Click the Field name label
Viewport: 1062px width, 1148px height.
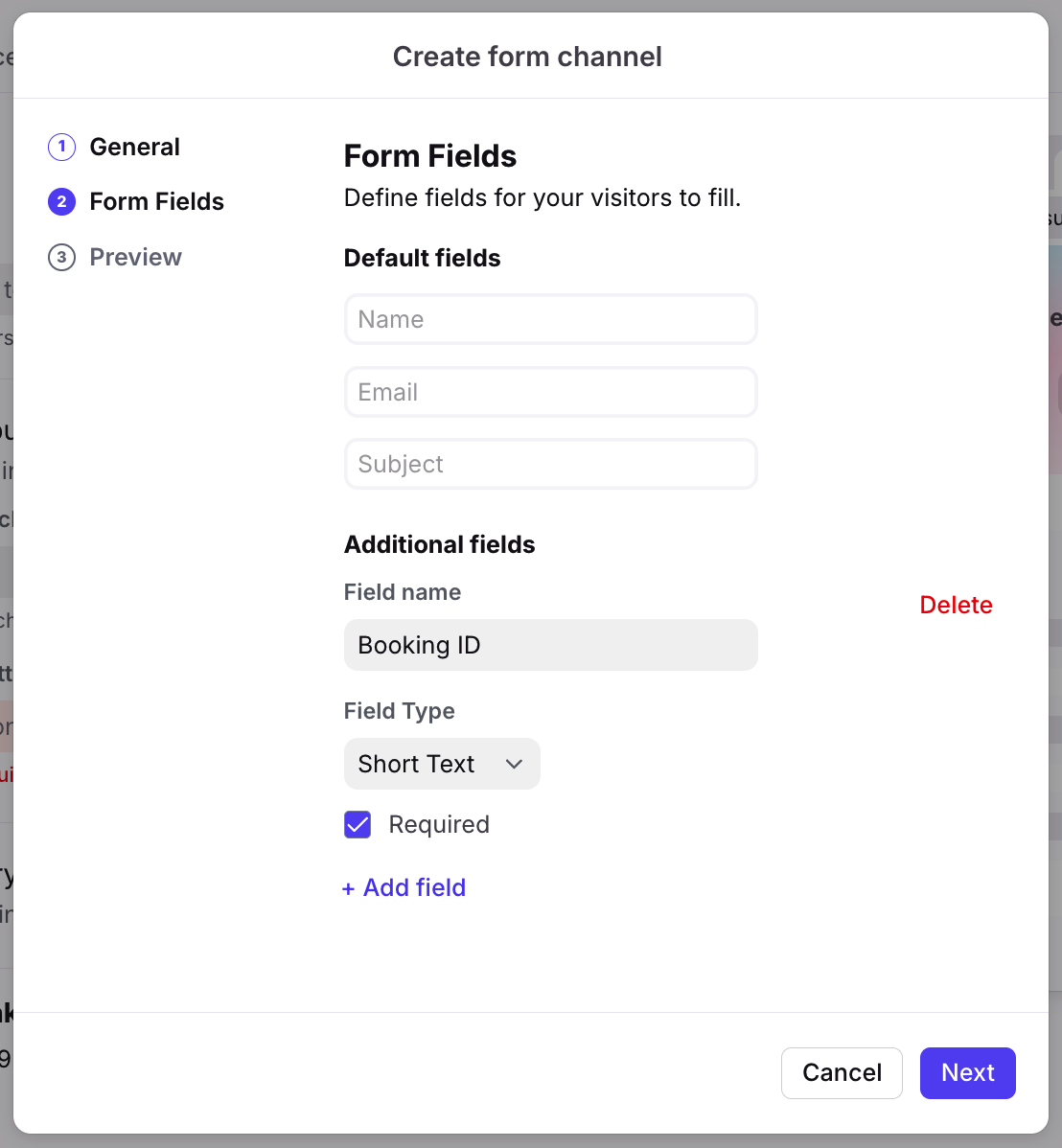click(x=403, y=592)
